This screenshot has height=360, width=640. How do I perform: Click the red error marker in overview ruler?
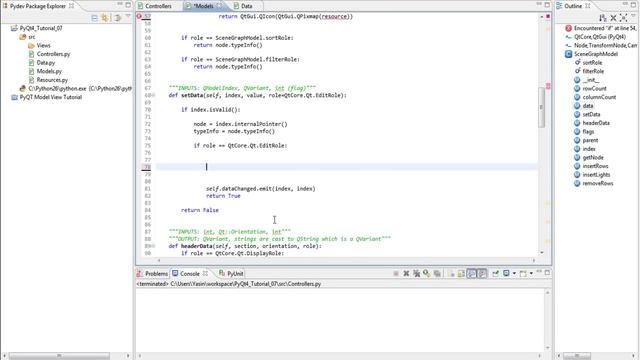point(548,86)
